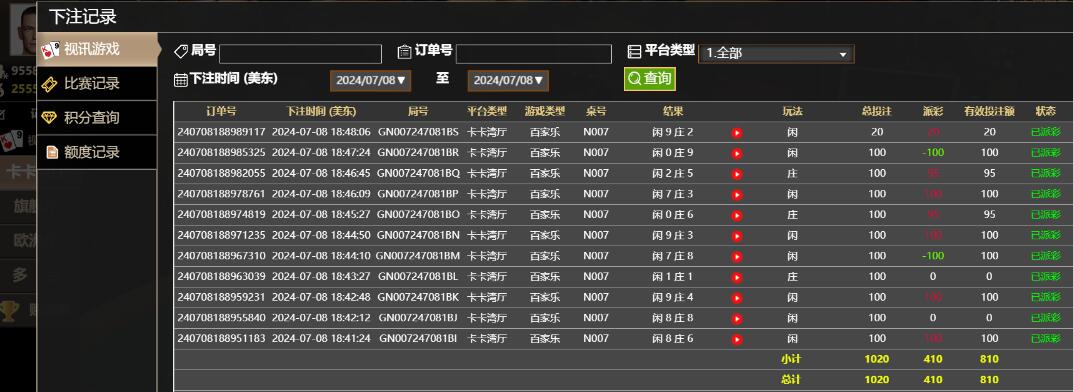The width and height of the screenshot is (1073, 392).
Task: Select order number 240708188985325
Action: tap(221, 153)
